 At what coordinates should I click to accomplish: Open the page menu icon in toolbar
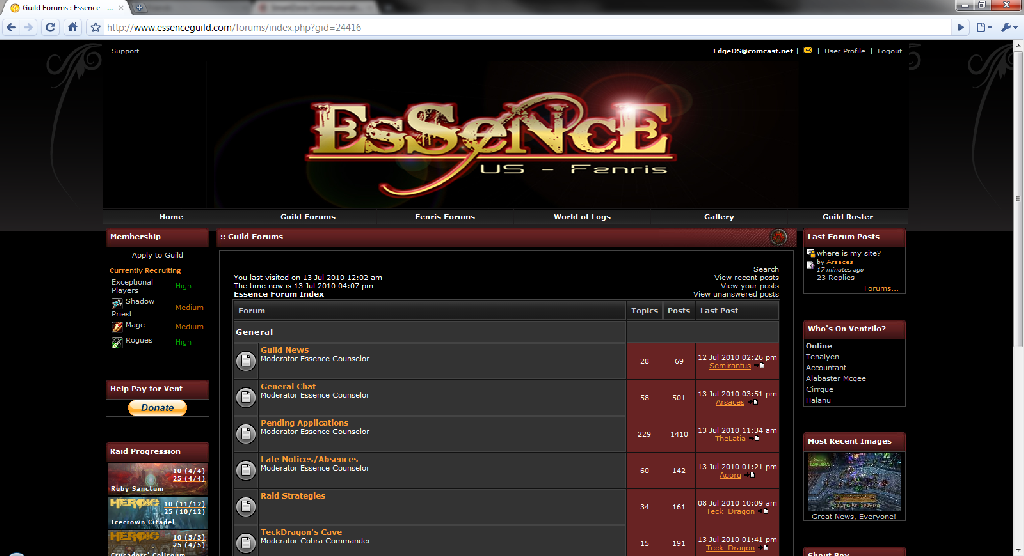984,27
